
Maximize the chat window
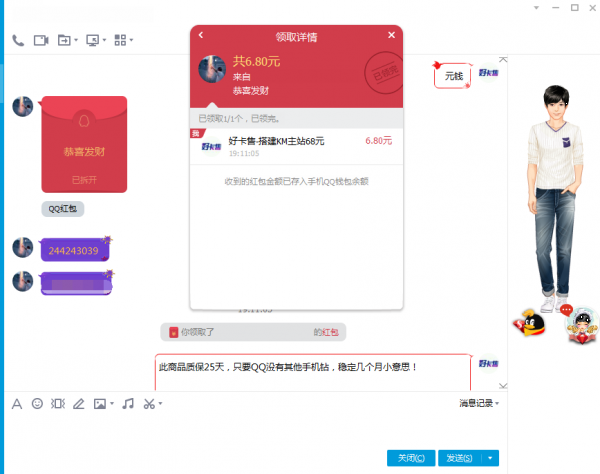574,8
